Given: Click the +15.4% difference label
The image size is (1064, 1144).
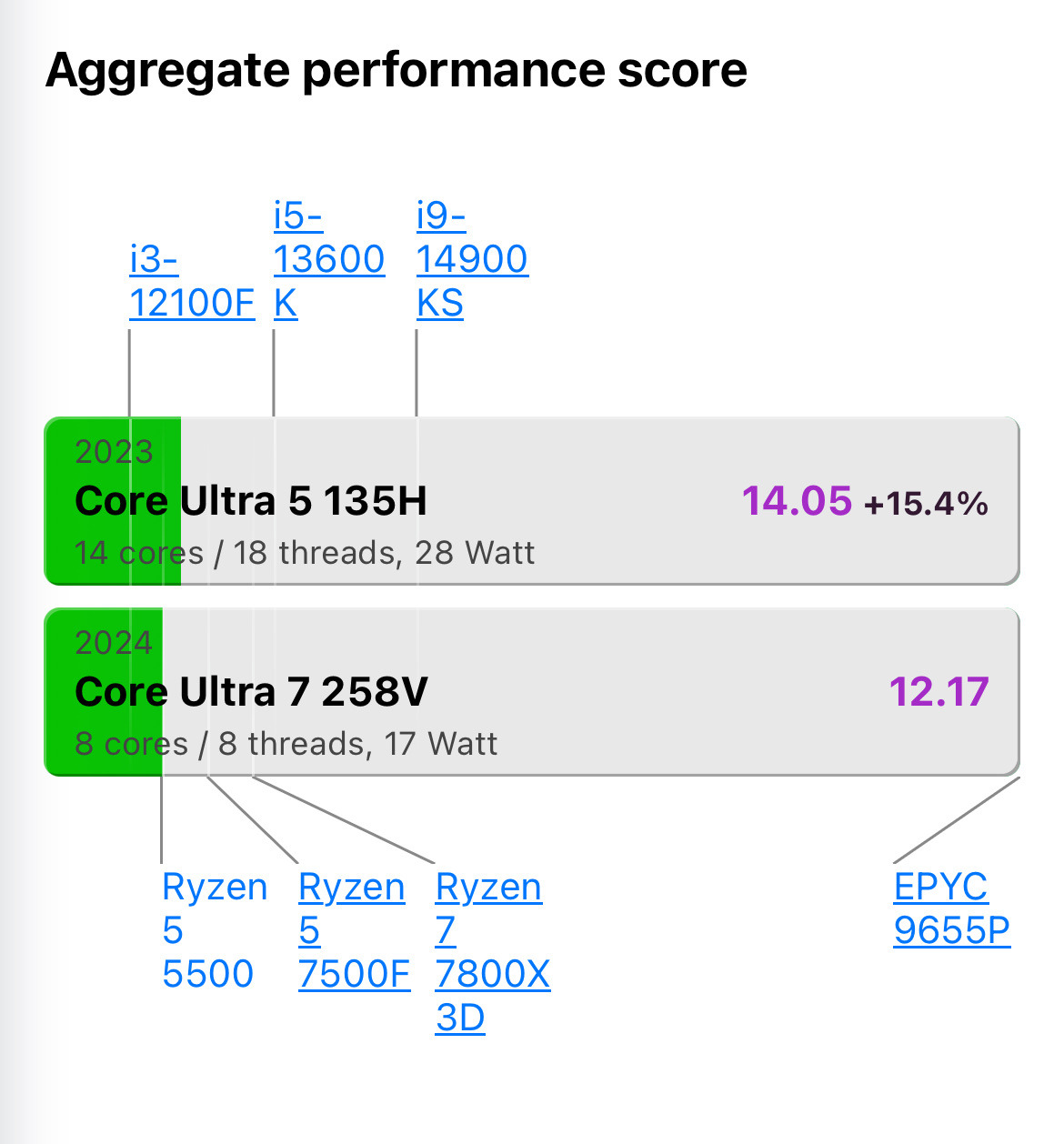Looking at the screenshot, I should coord(926,504).
